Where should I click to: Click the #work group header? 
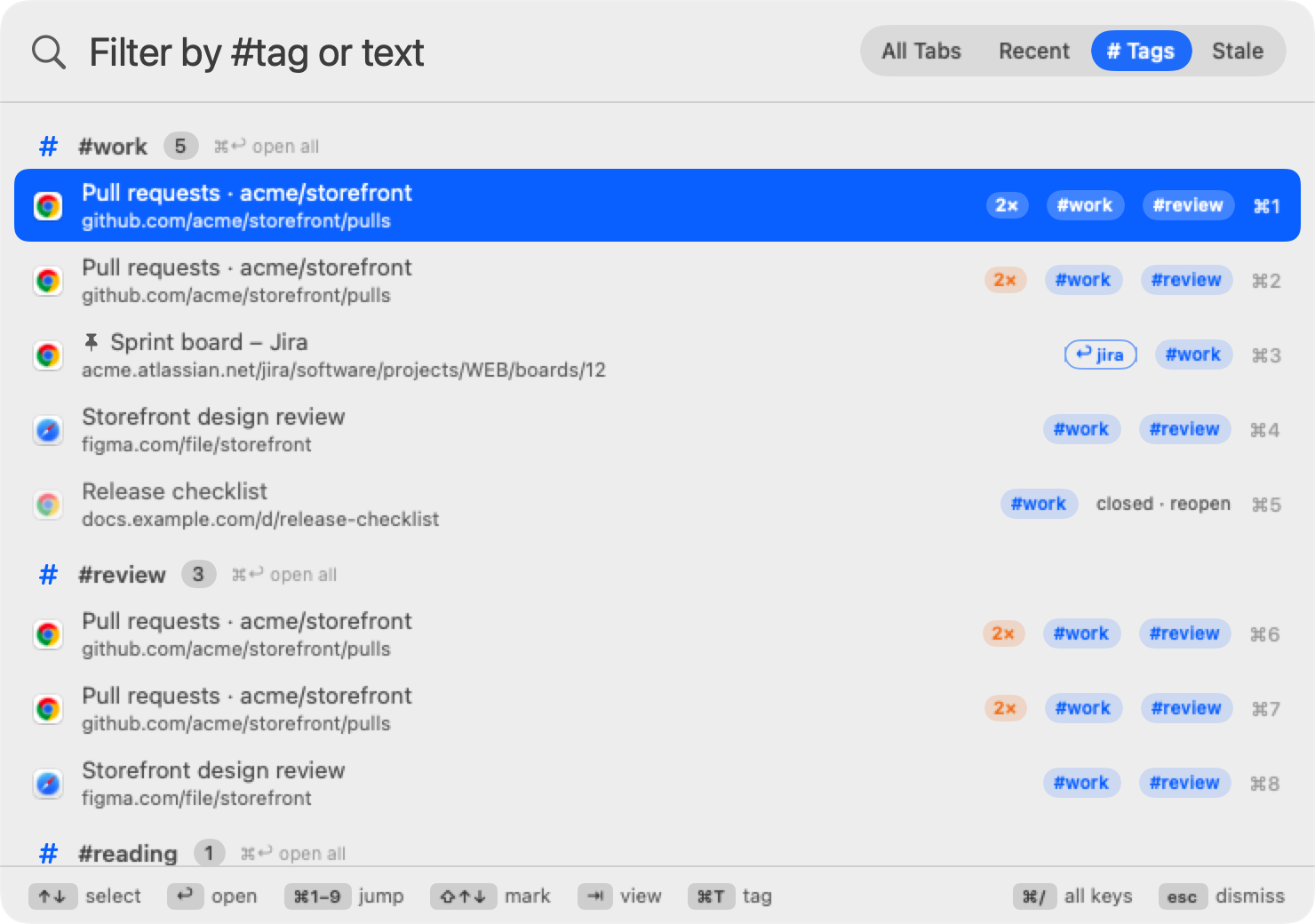pyautogui.click(x=113, y=147)
